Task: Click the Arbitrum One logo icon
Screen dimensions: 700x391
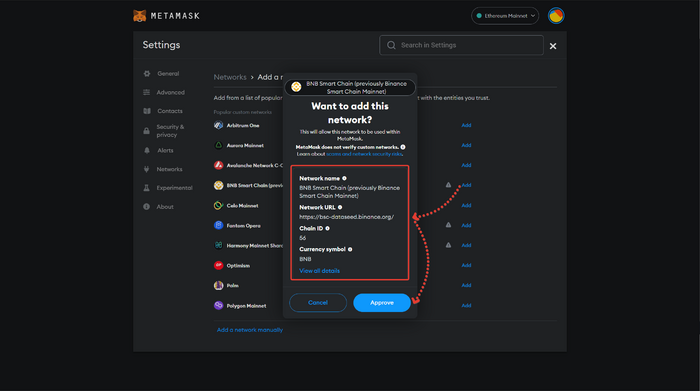Action: (x=218, y=125)
